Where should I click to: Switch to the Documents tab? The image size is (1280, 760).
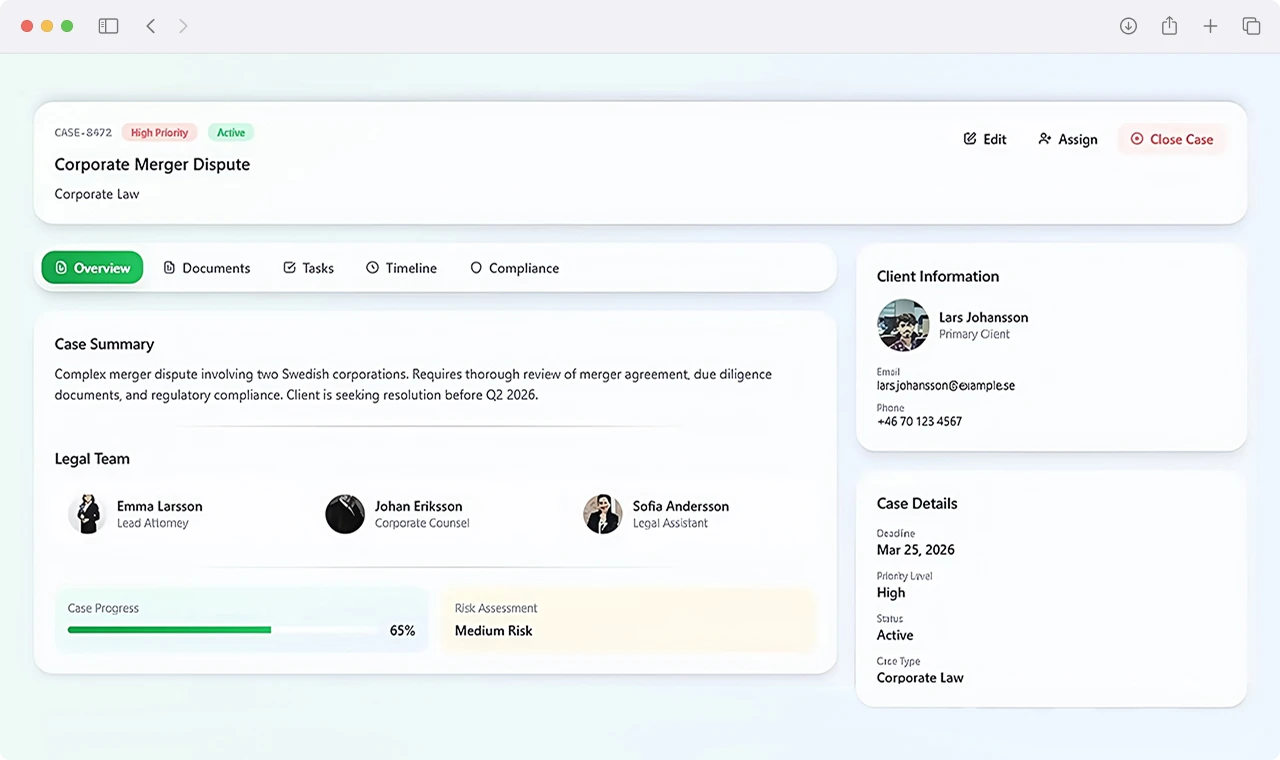pyautogui.click(x=207, y=268)
